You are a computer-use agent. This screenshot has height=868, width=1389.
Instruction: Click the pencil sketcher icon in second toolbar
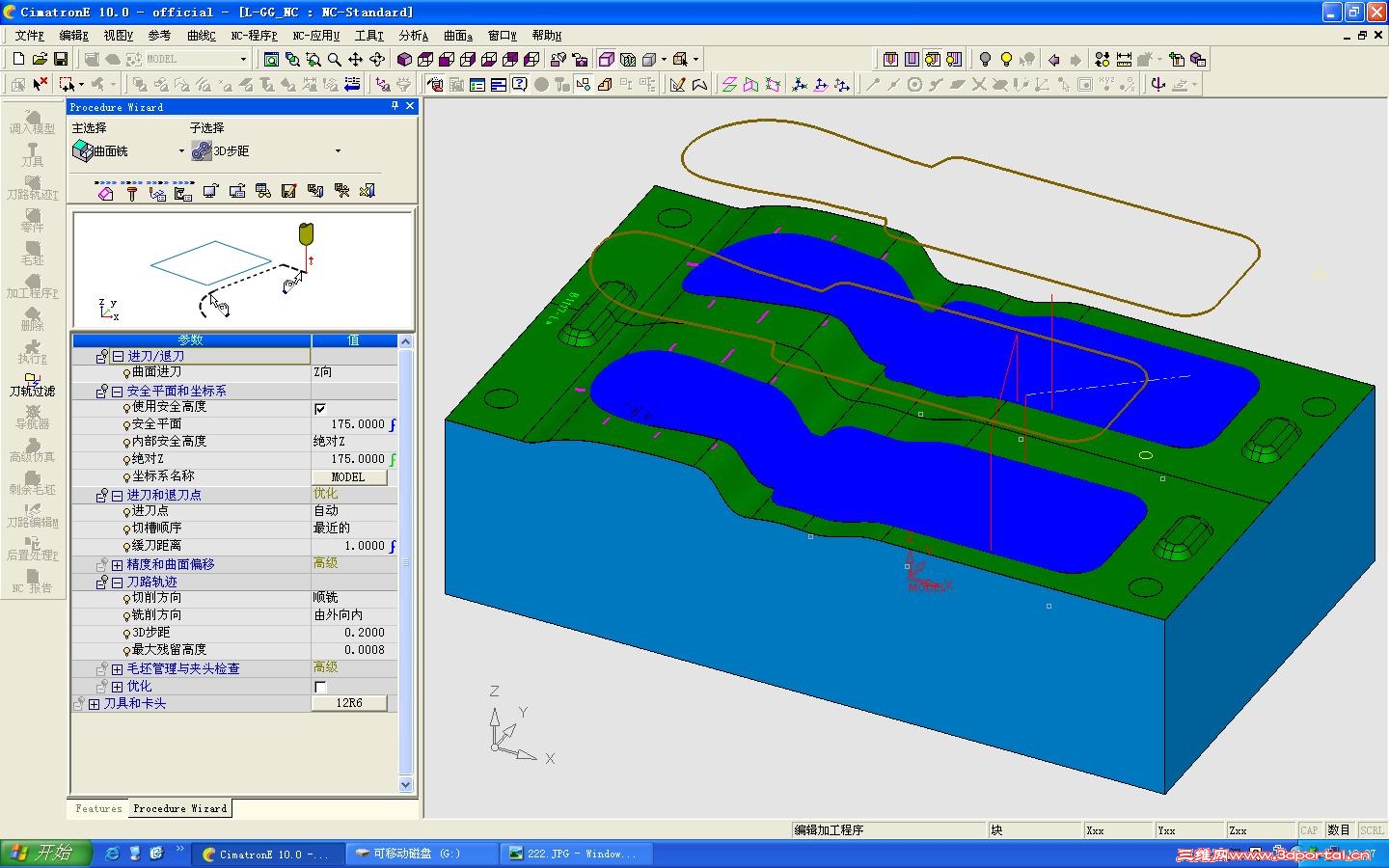tap(678, 85)
